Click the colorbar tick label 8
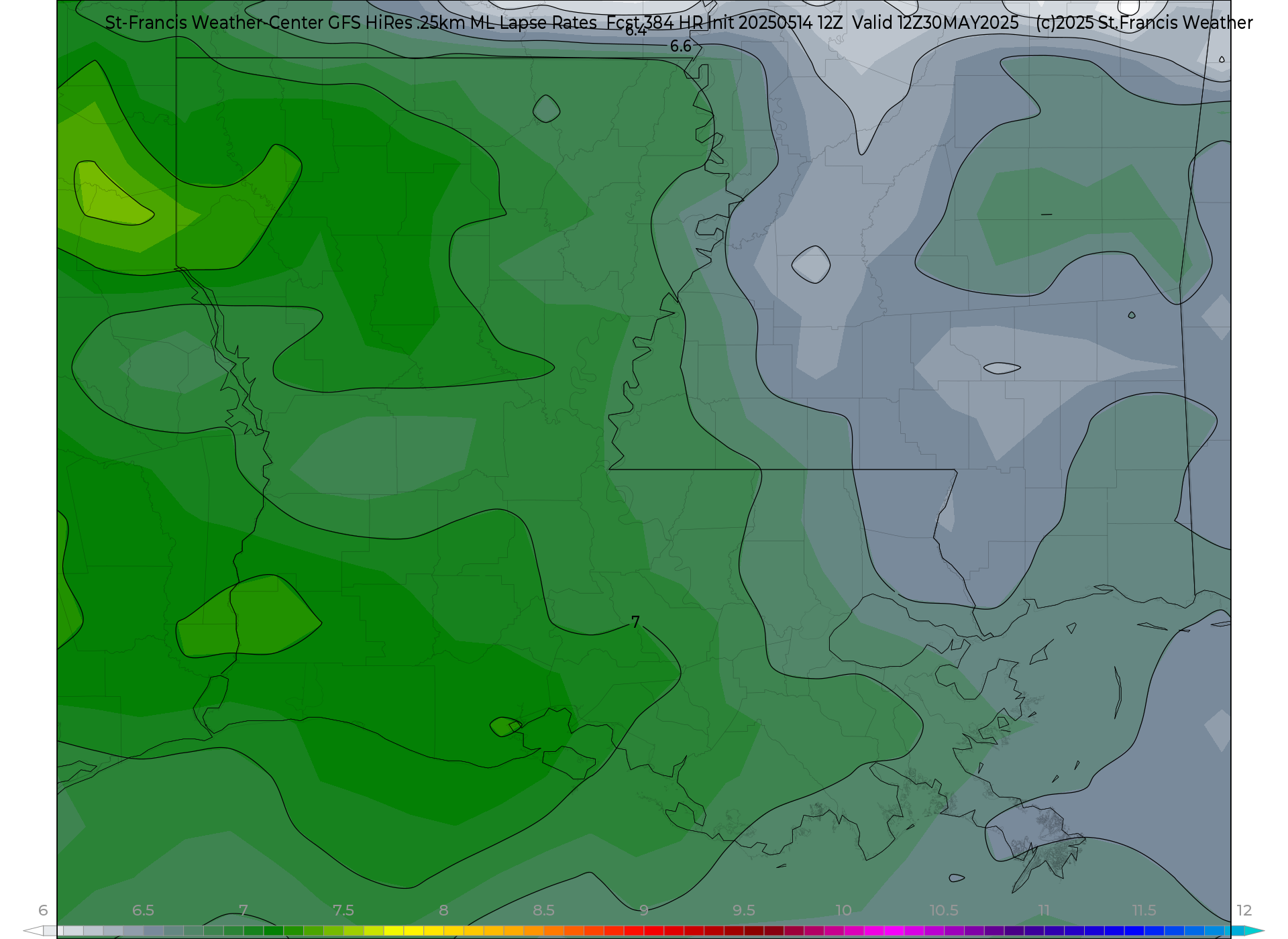1288x939 pixels. click(x=443, y=910)
